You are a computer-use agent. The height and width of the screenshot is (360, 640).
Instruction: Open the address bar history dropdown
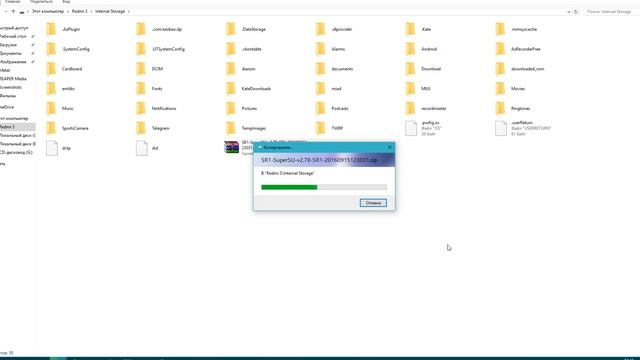[569, 12]
